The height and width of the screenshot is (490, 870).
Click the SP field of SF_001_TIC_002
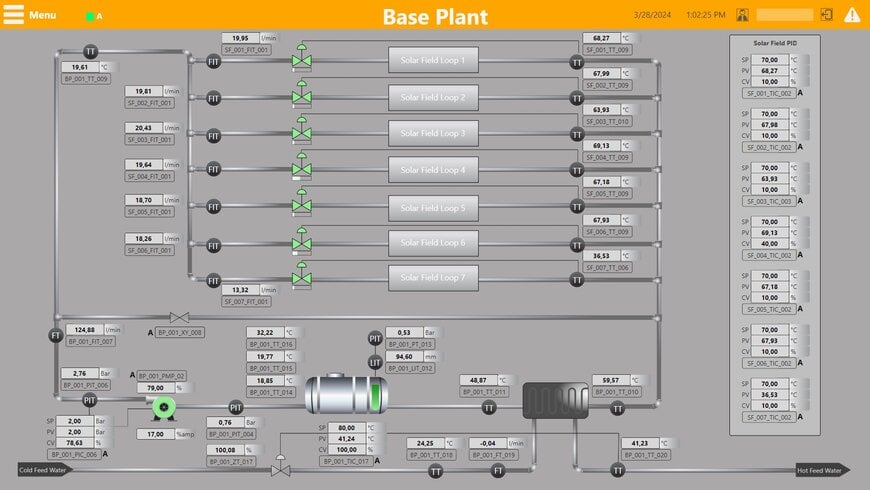point(769,59)
